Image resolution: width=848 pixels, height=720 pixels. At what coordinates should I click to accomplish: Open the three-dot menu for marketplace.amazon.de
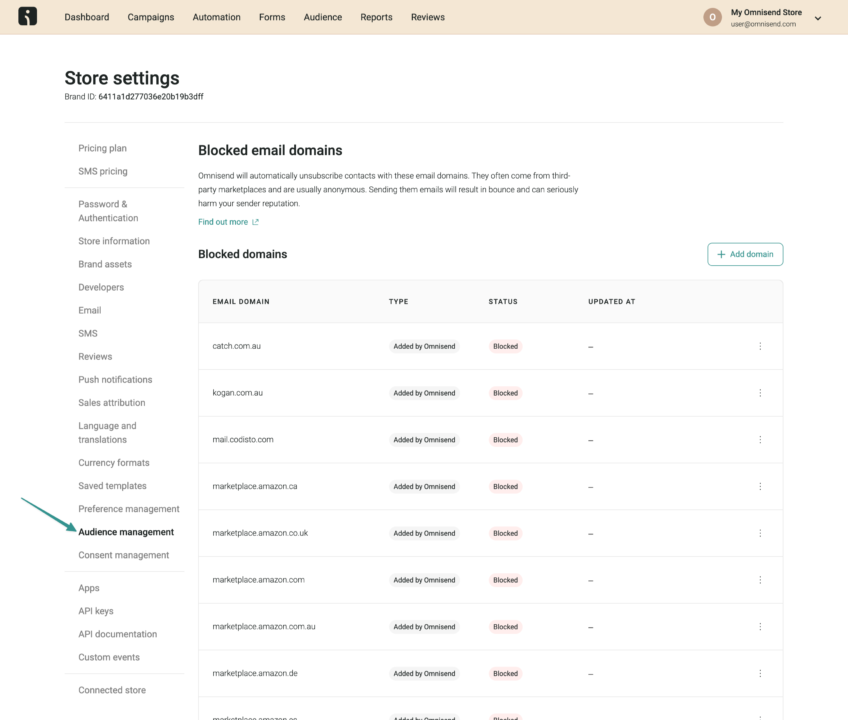click(760, 673)
